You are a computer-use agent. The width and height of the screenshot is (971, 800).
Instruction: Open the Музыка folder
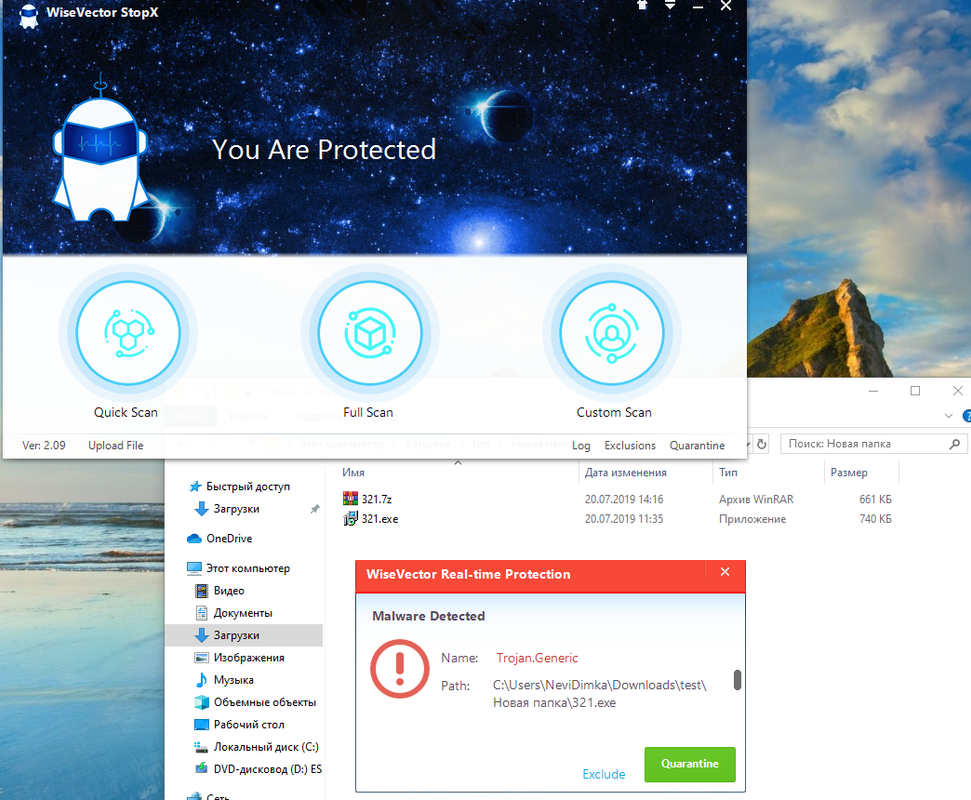click(x=233, y=680)
